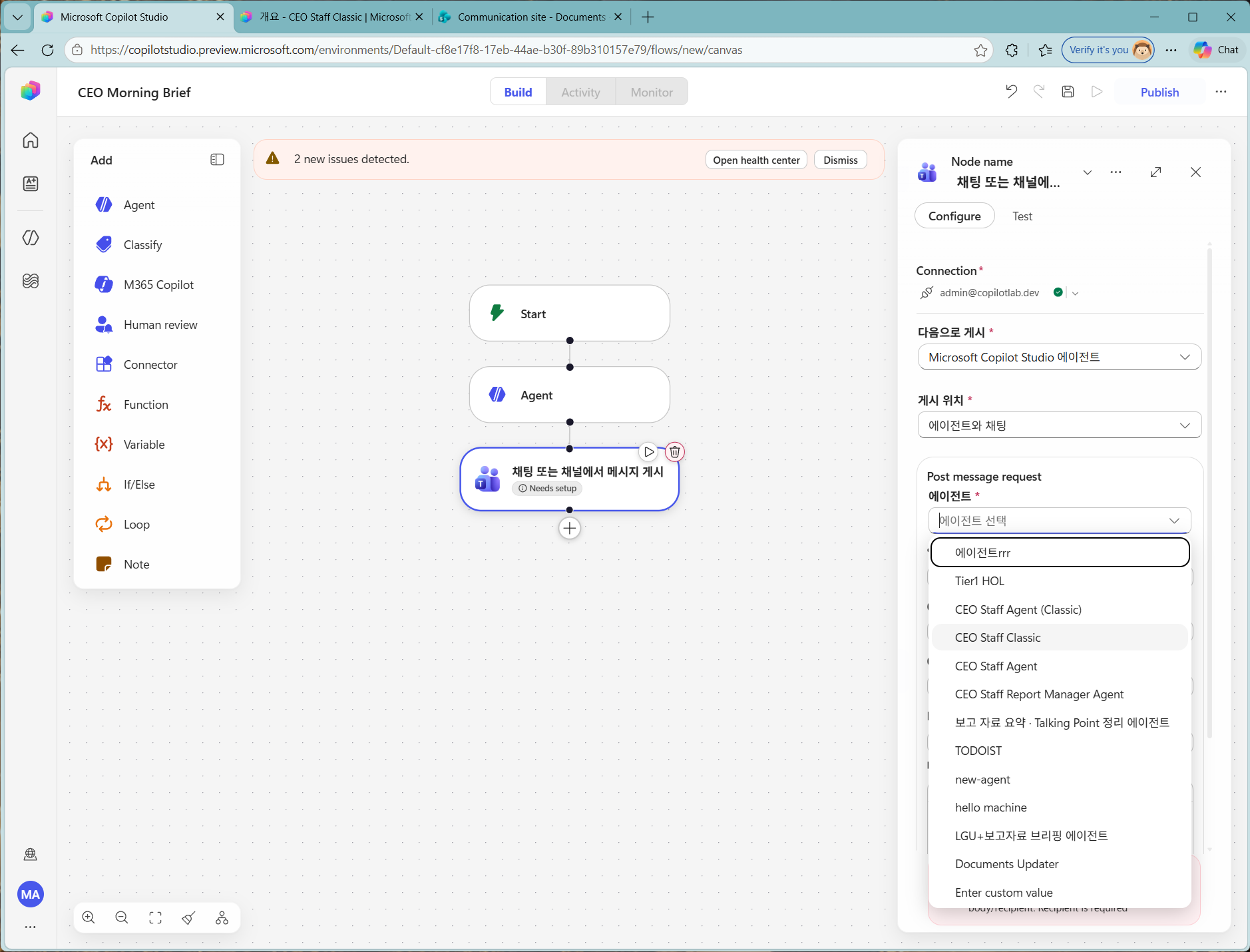Open sidebar more options ellipsis
This screenshot has height=952, width=1250.
[31, 927]
